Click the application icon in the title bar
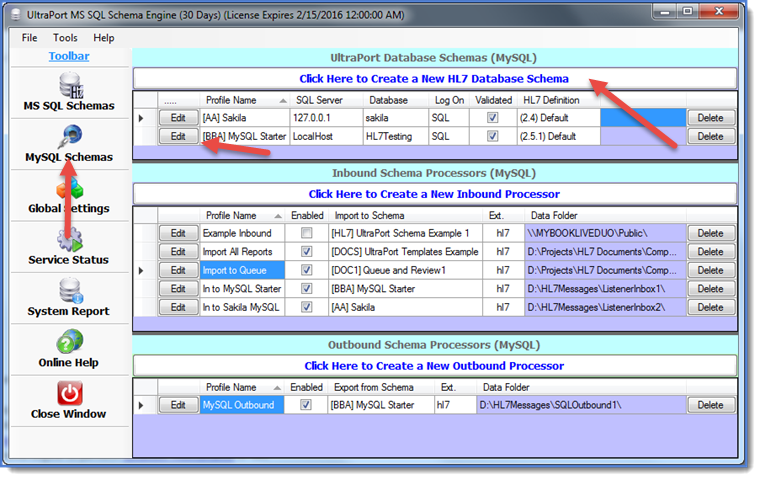The width and height of the screenshot is (760, 480). click(16, 15)
